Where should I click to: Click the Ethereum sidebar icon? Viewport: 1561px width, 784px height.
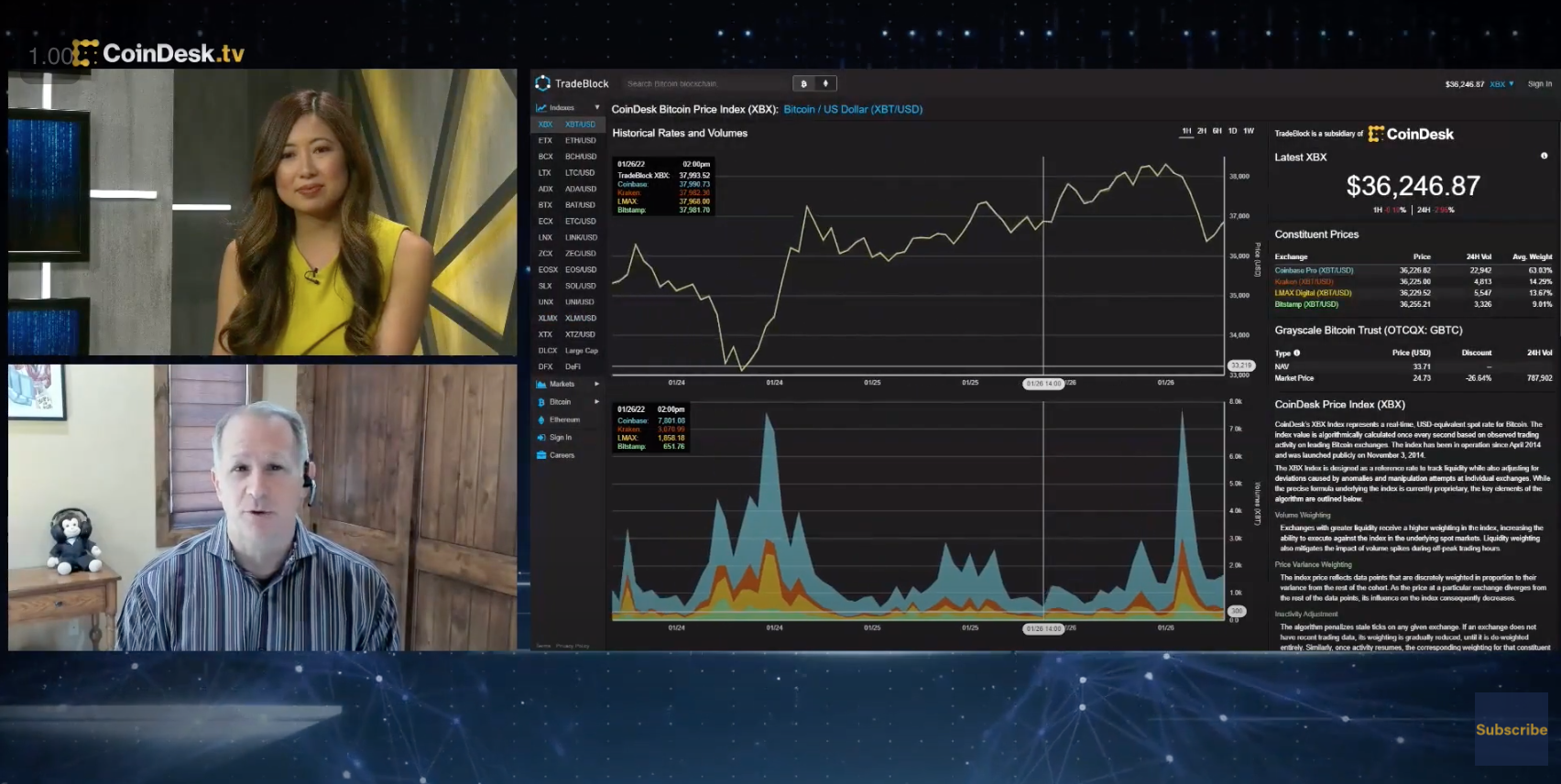[x=540, y=419]
